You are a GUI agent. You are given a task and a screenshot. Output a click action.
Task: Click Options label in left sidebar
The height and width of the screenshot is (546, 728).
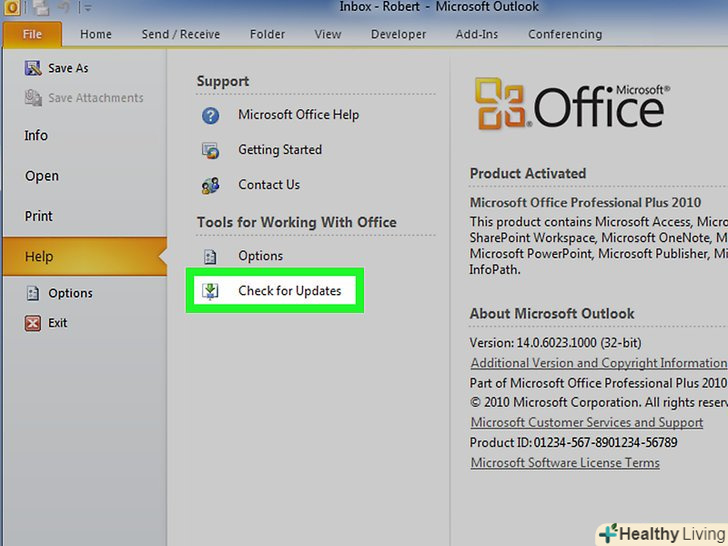[71, 293]
